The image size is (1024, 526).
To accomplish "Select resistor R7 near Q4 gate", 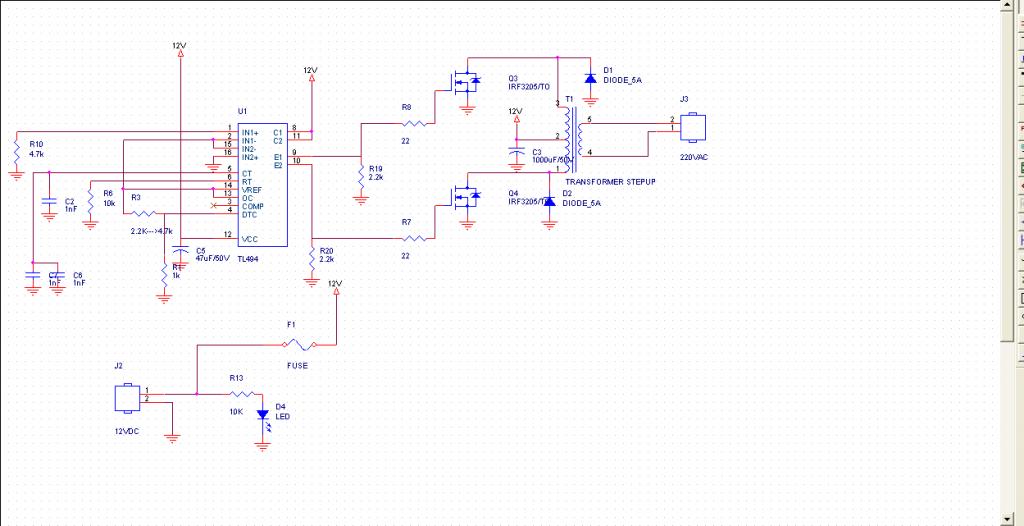I will point(415,238).
